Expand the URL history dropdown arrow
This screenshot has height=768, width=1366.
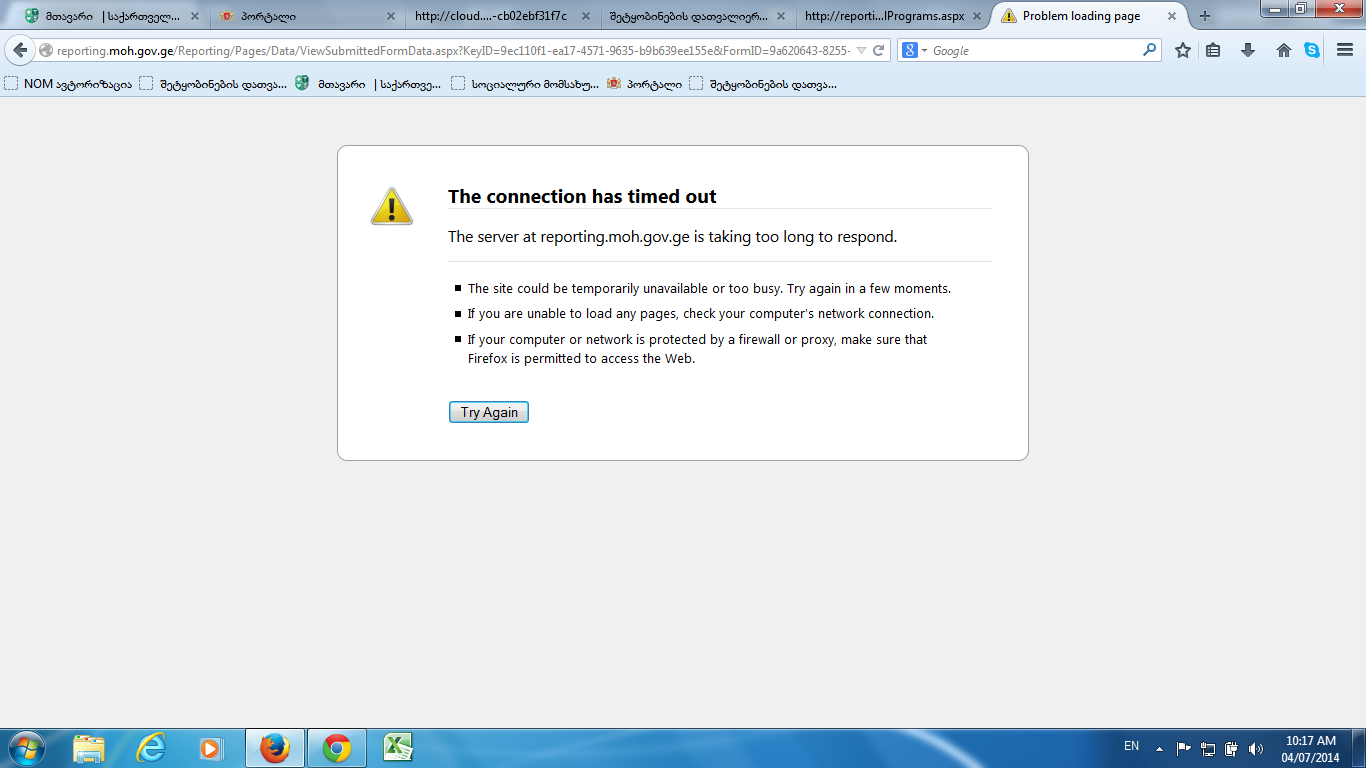pos(861,50)
